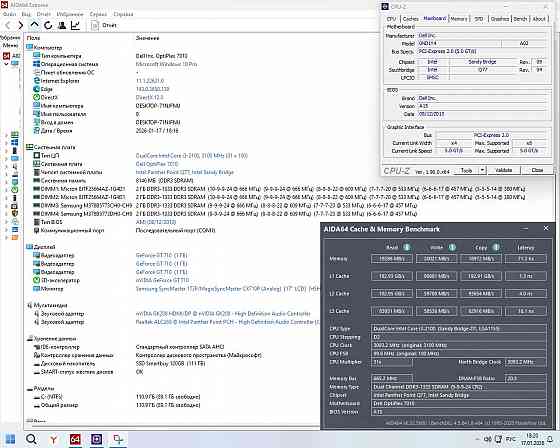Click the Copy info icon in AIDA64 benchmark
Screen dimensions: 560x448
(496, 247)
